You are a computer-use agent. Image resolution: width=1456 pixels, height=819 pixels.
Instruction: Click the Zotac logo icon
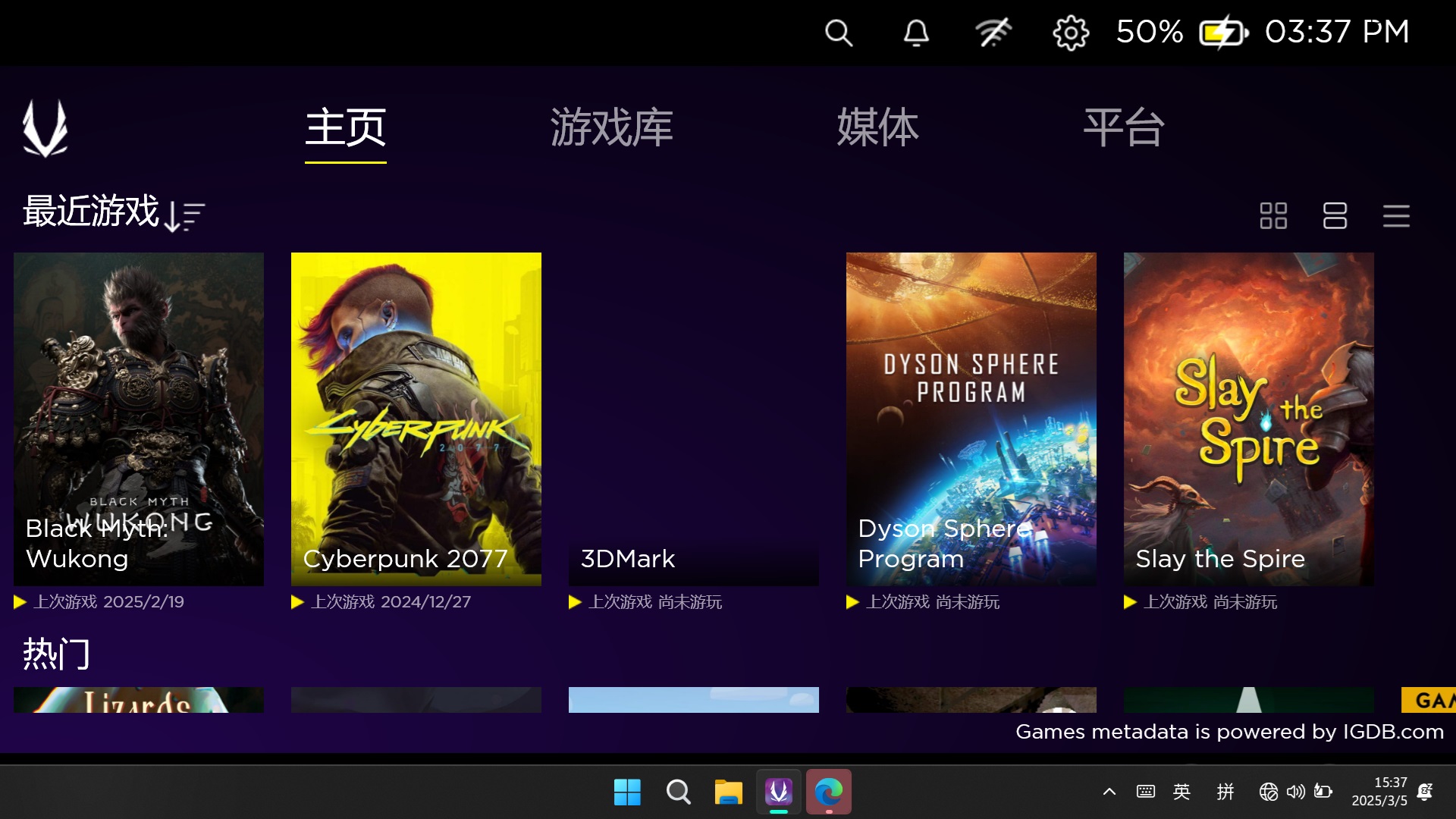(x=45, y=128)
